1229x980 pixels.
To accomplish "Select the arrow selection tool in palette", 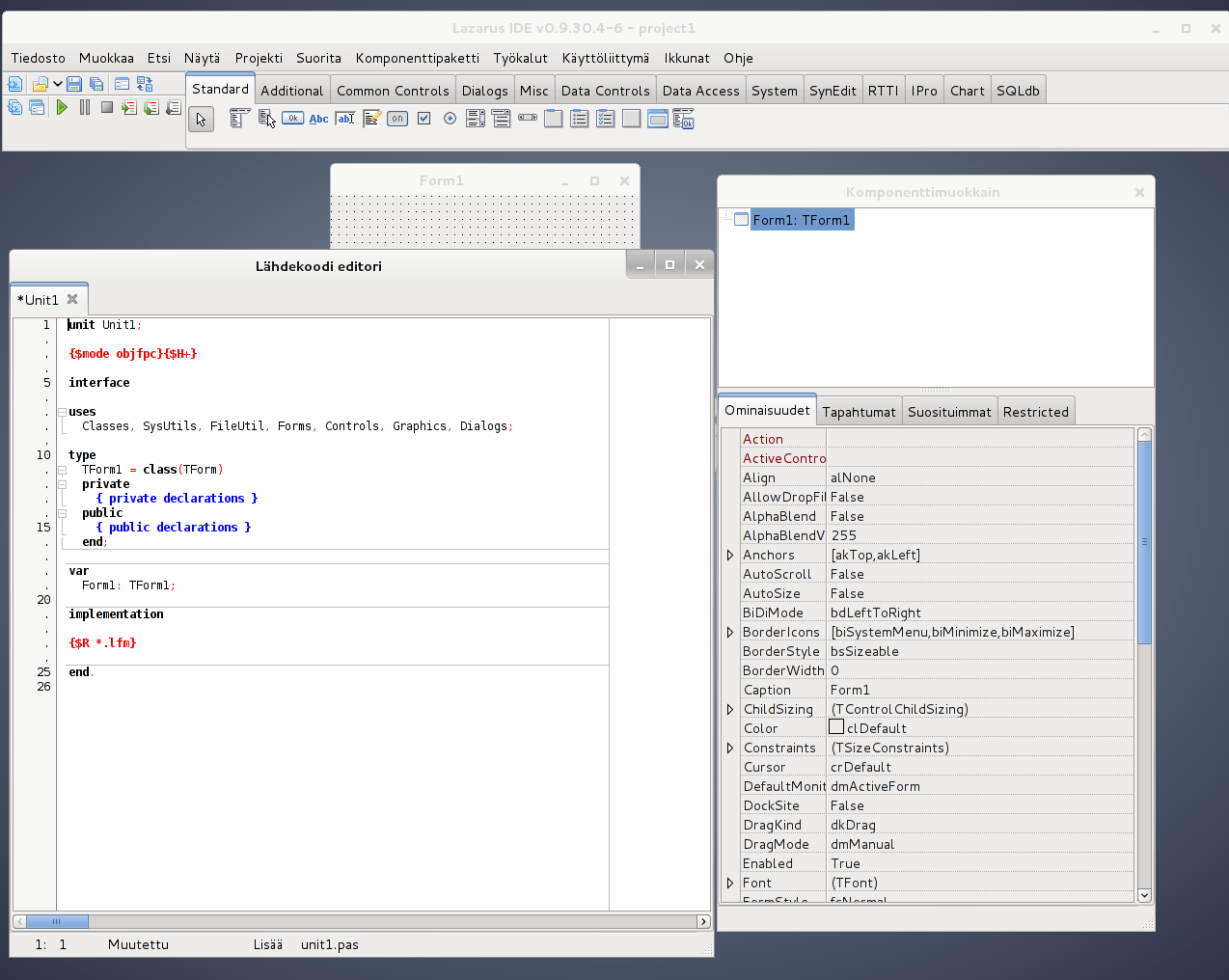I will (x=201, y=120).
